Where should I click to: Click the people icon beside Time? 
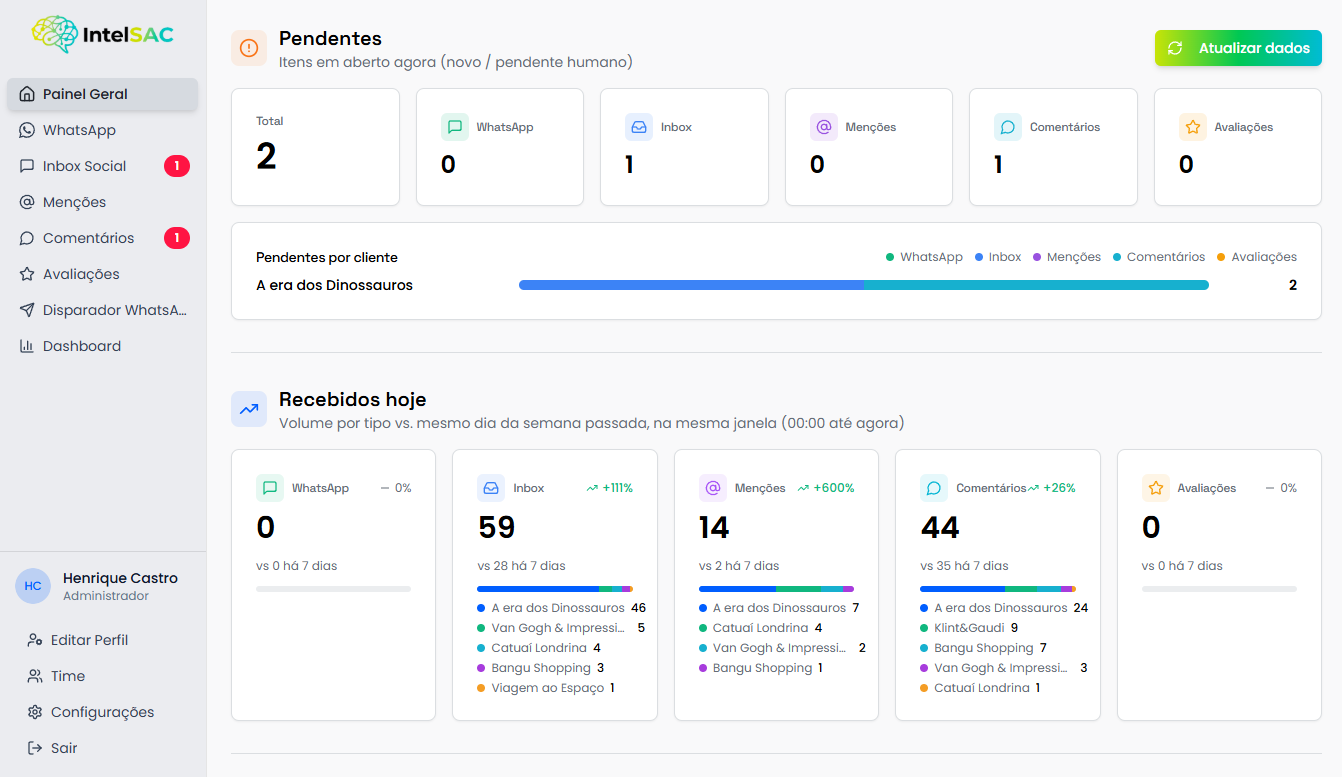pyautogui.click(x=35, y=676)
